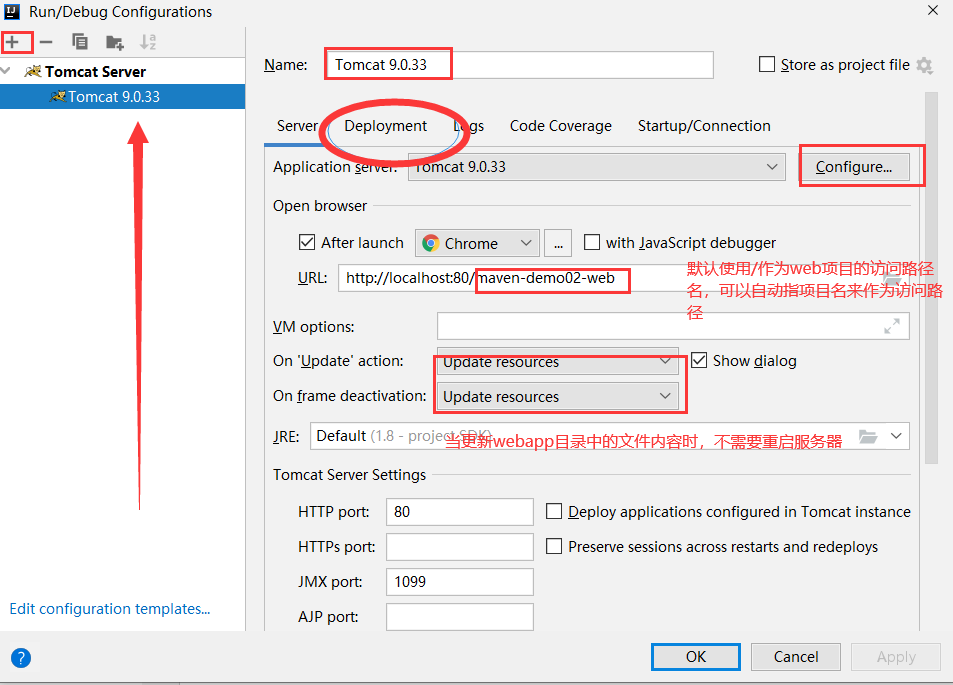Enable Deploy applications configured in Tomcat instance
The image size is (953, 685).
point(554,511)
